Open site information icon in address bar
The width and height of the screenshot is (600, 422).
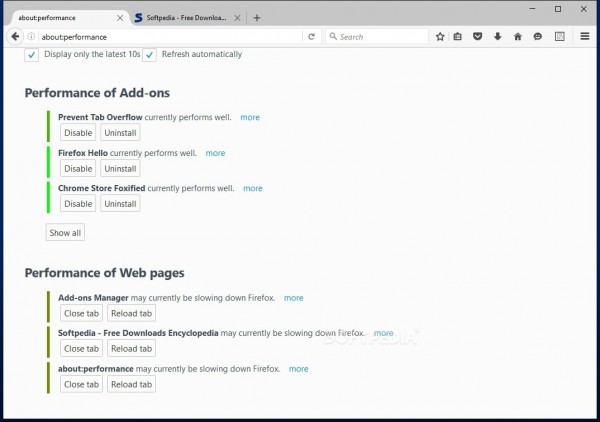(x=31, y=37)
